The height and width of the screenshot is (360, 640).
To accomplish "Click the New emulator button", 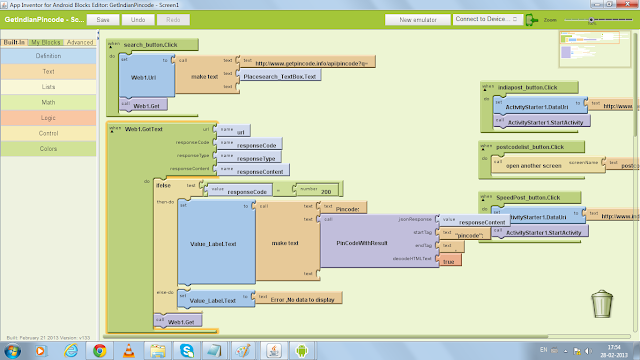I will [x=418, y=20].
